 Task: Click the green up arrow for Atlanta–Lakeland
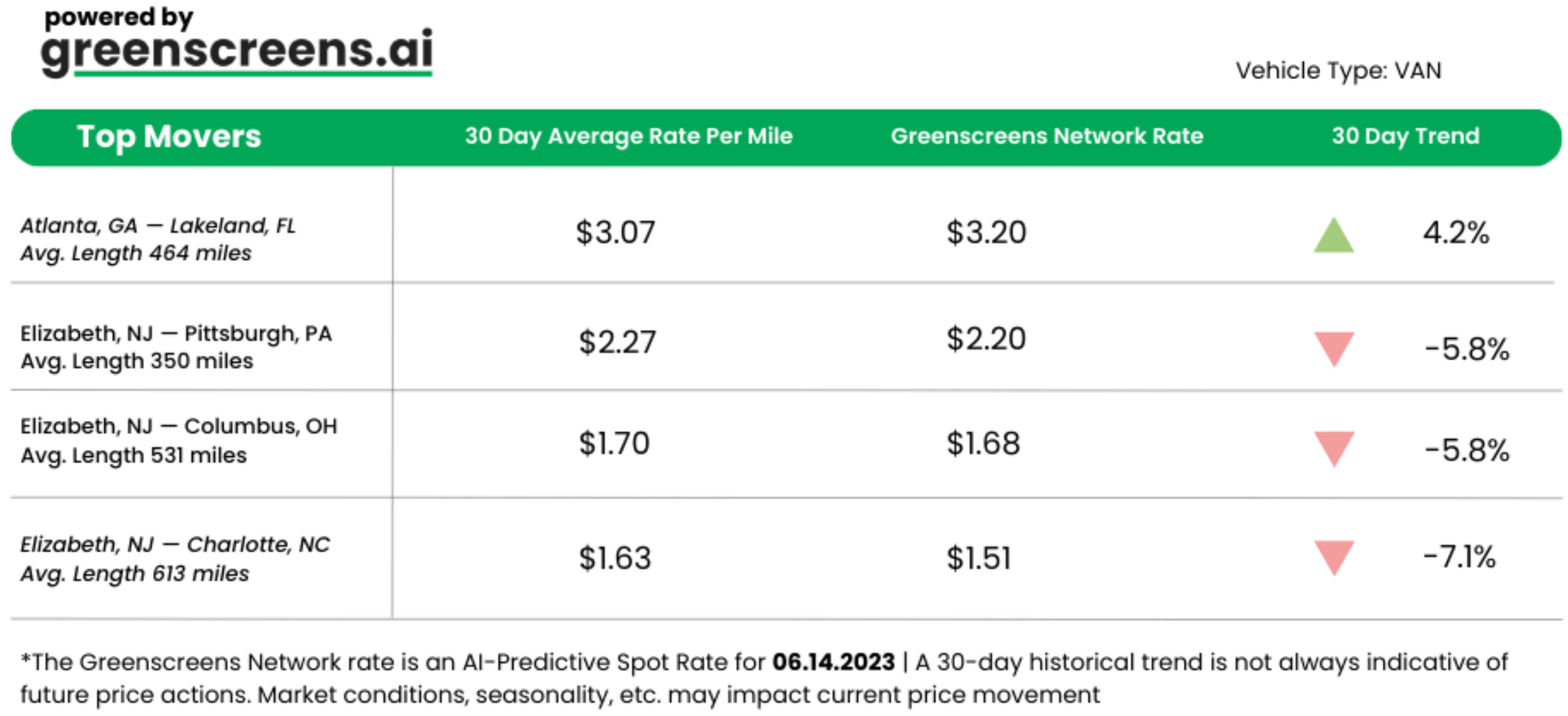coord(1334,236)
